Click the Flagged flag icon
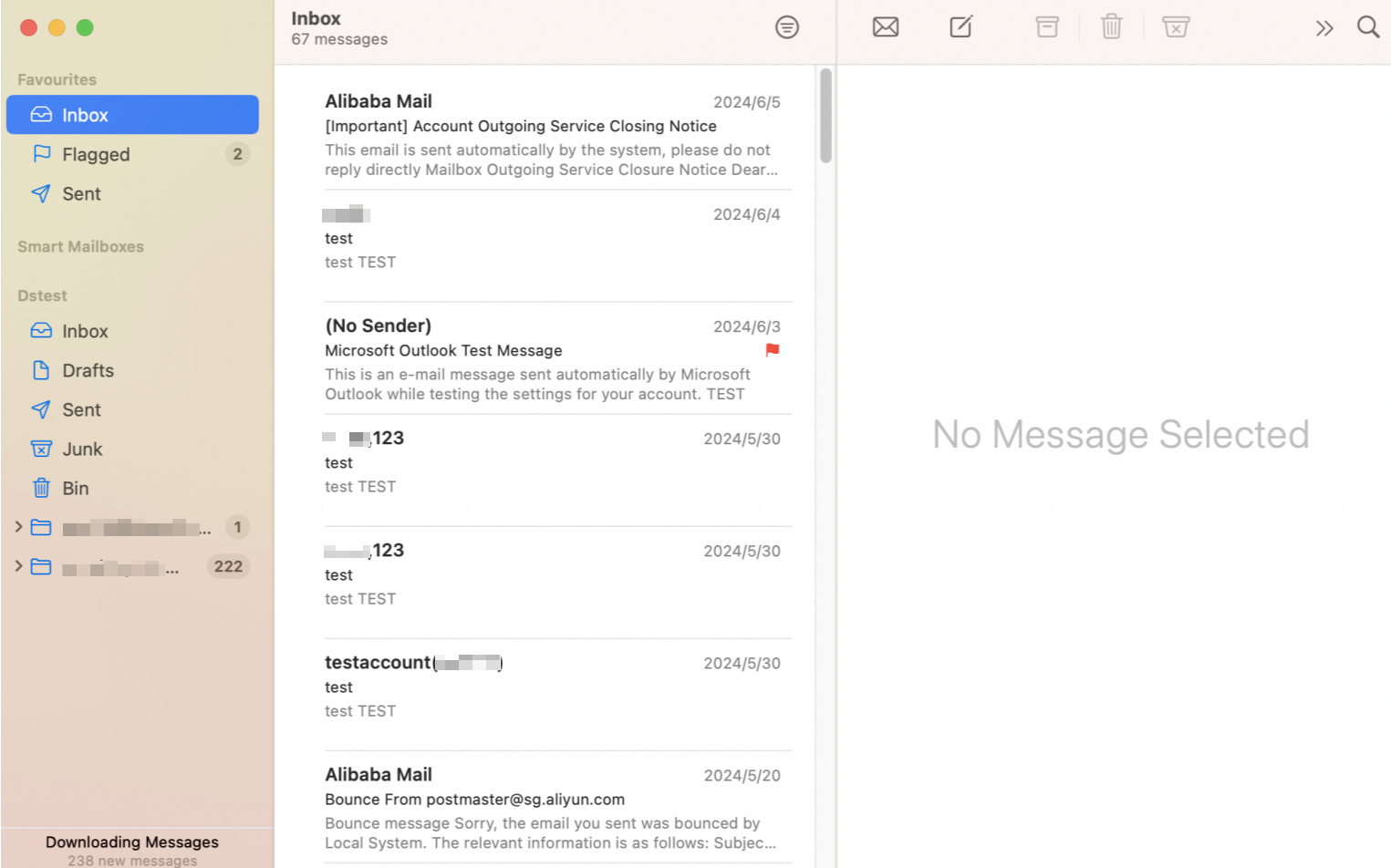Viewport: 1391px width, 868px height. (x=41, y=153)
